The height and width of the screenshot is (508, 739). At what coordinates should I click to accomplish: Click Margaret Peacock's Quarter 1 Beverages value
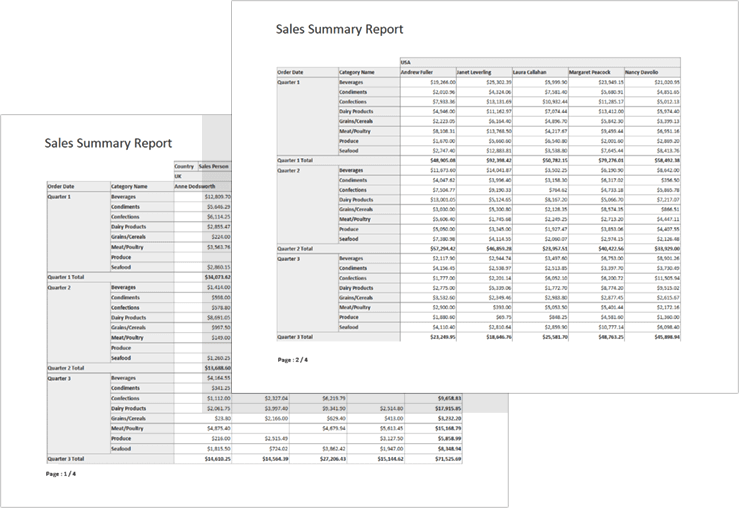click(x=611, y=82)
